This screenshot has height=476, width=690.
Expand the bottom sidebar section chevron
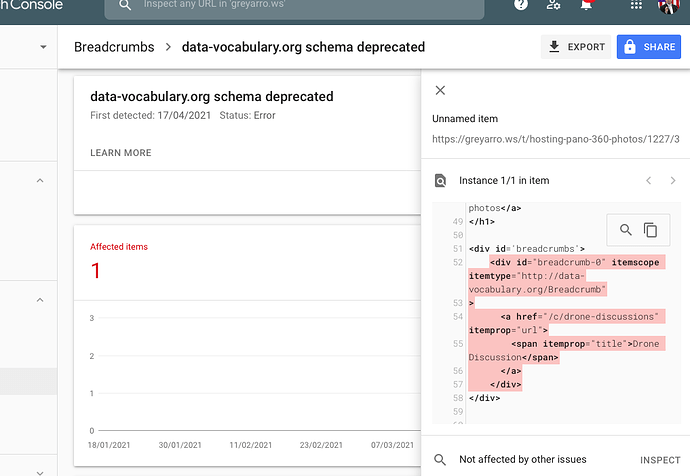[x=40, y=473]
